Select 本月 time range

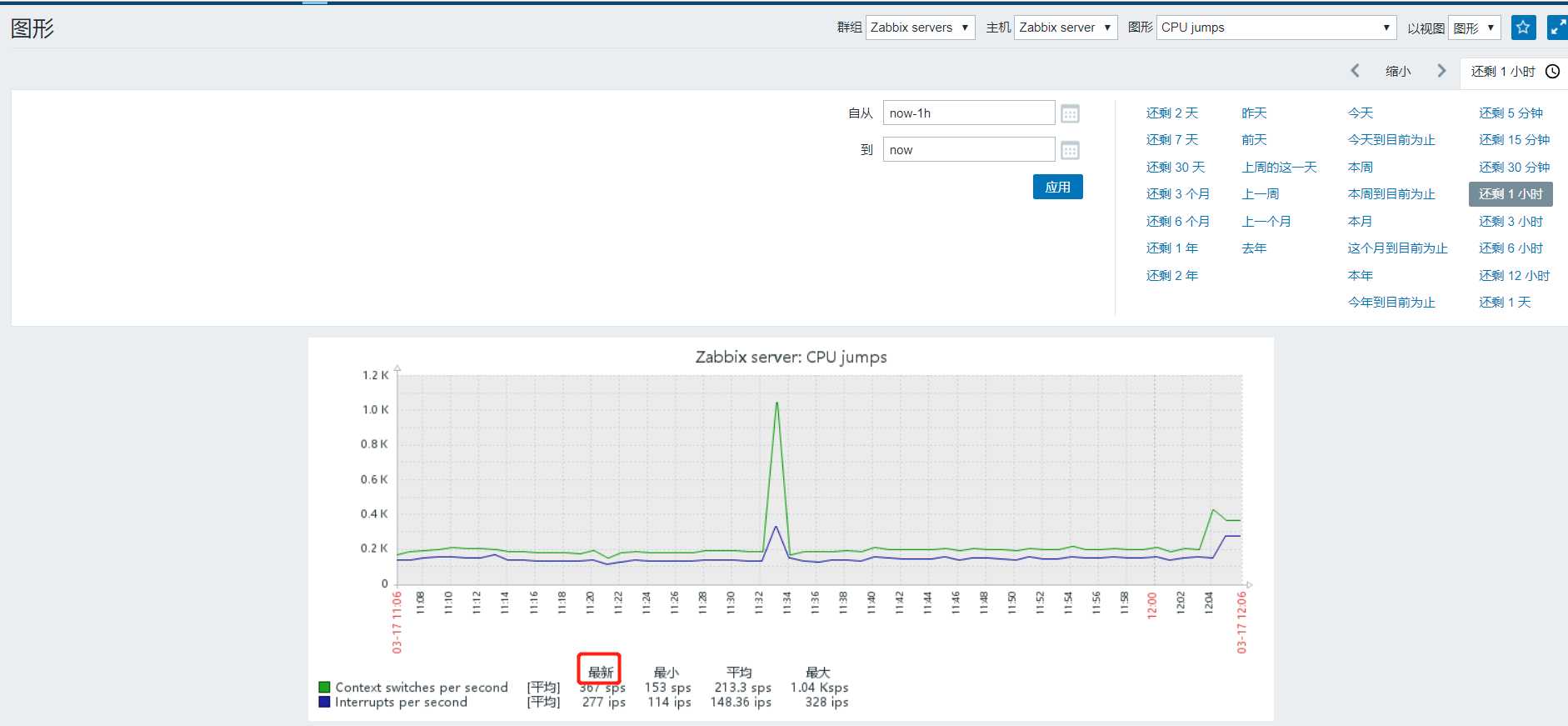coord(1361,222)
